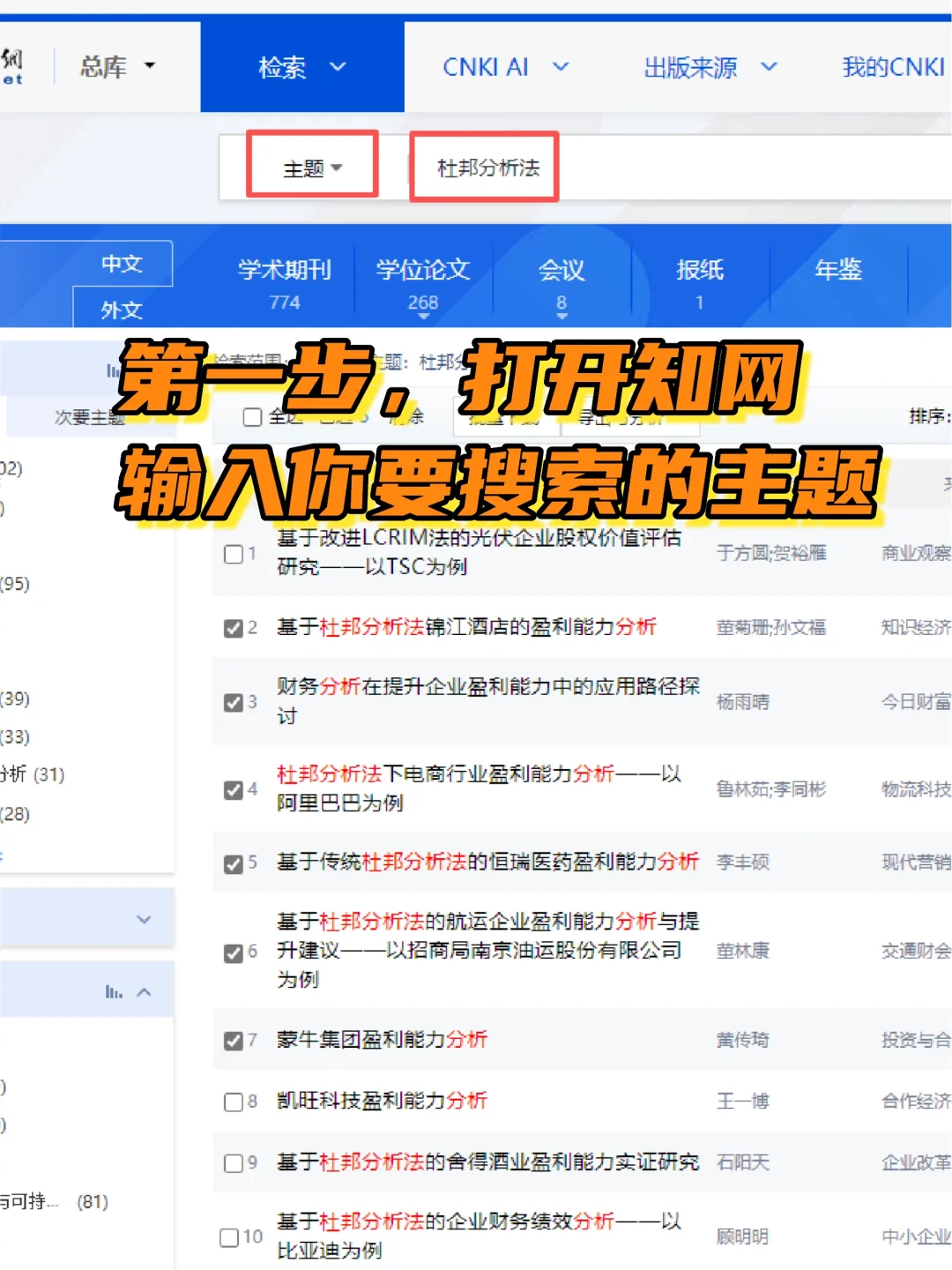Switch to 中文 literature tab
This screenshot has width=952, height=1270.
[x=122, y=264]
